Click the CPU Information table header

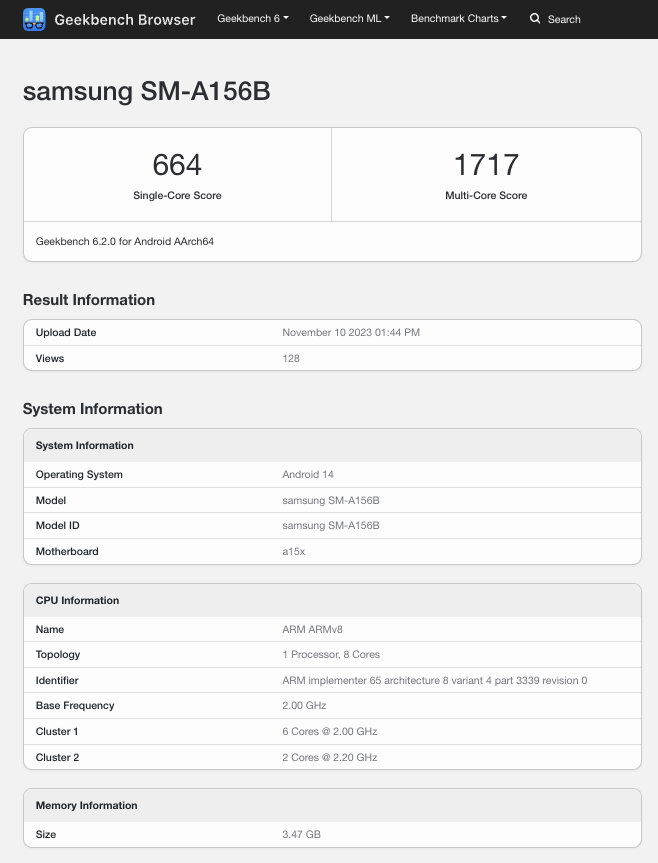tap(332, 600)
